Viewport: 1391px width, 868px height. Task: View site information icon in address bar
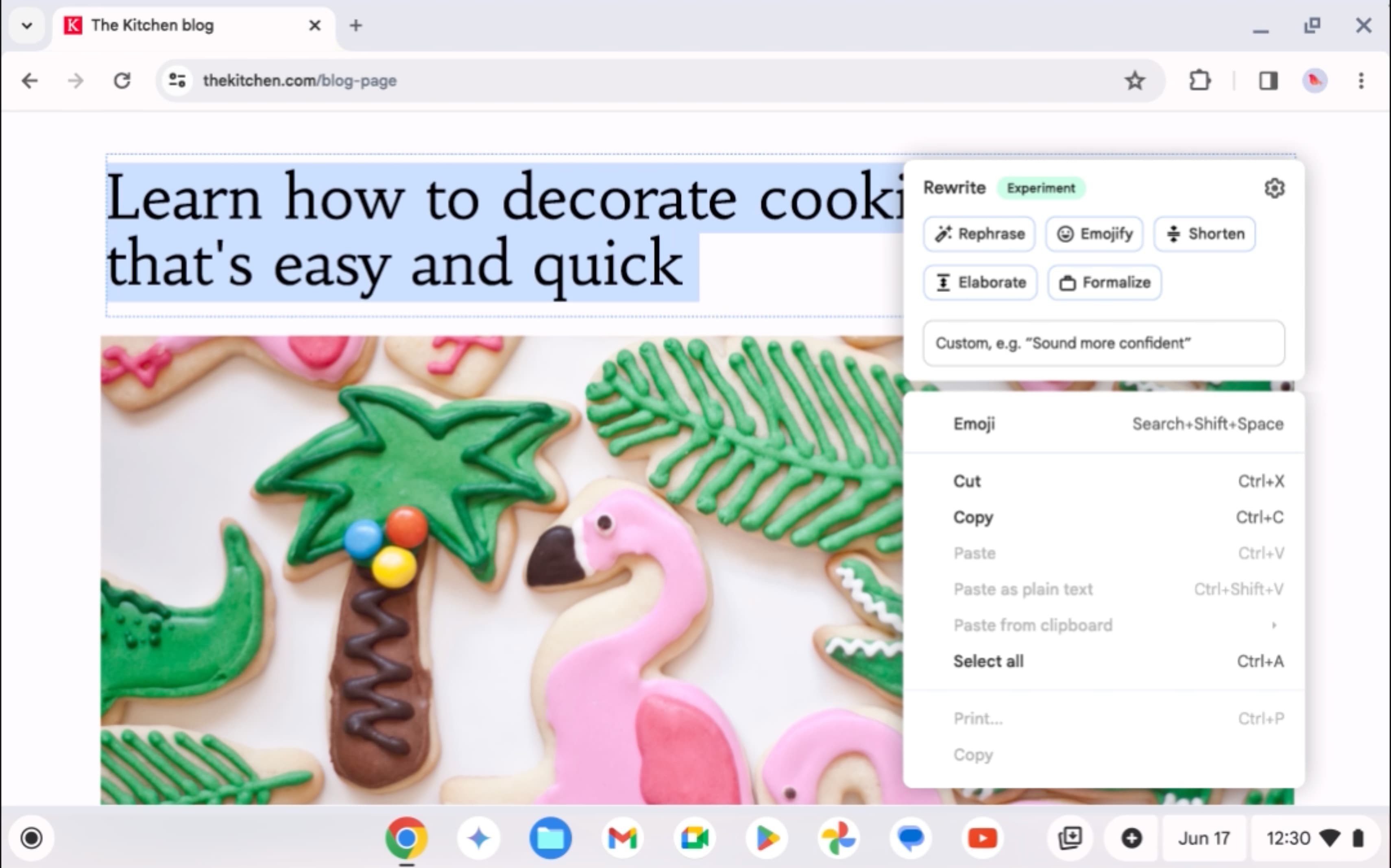[177, 81]
